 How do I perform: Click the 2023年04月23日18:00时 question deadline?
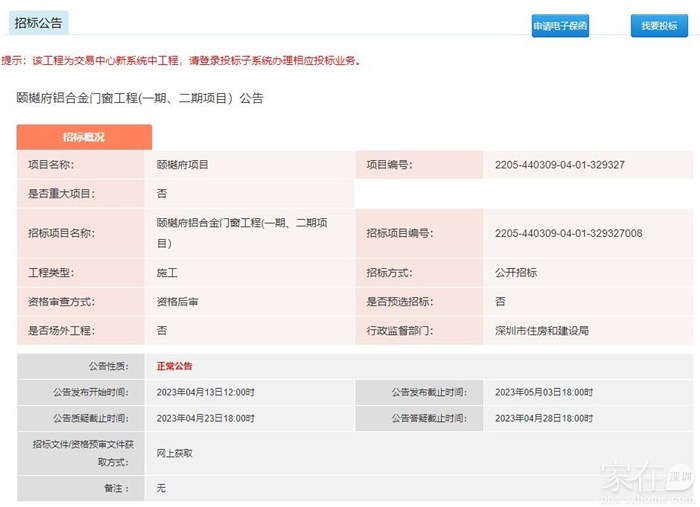205,418
